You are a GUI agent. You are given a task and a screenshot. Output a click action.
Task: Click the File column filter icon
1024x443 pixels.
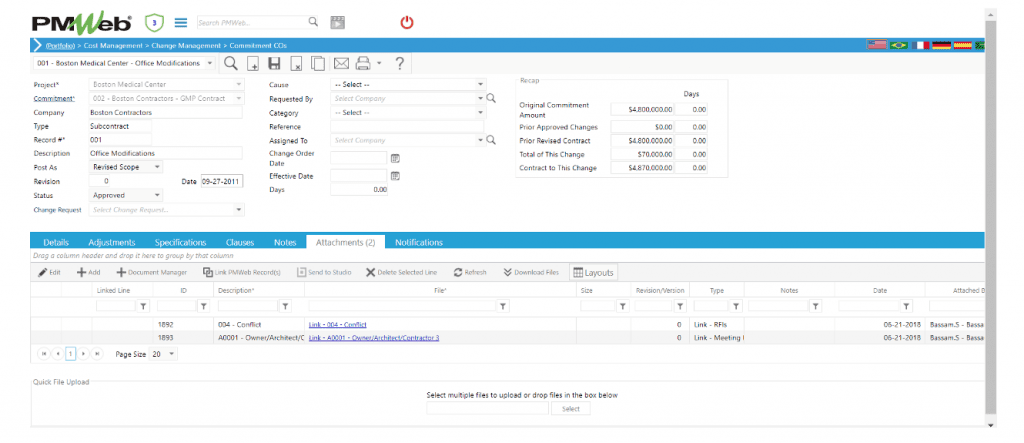tap(503, 306)
